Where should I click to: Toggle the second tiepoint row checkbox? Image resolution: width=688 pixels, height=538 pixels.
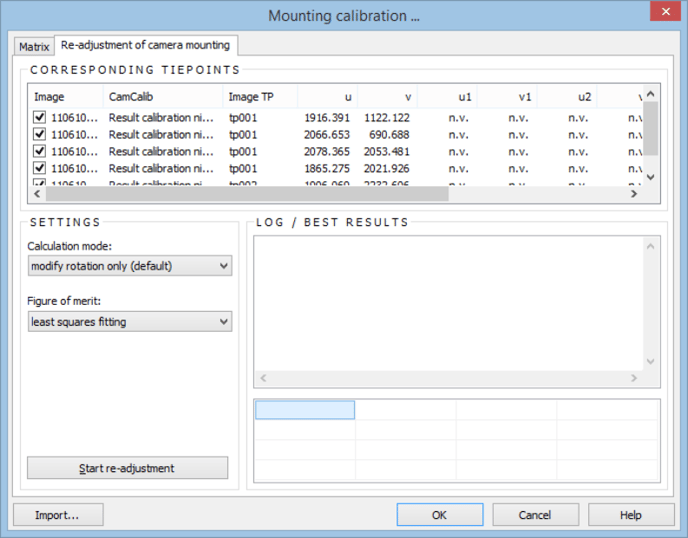coord(40,134)
